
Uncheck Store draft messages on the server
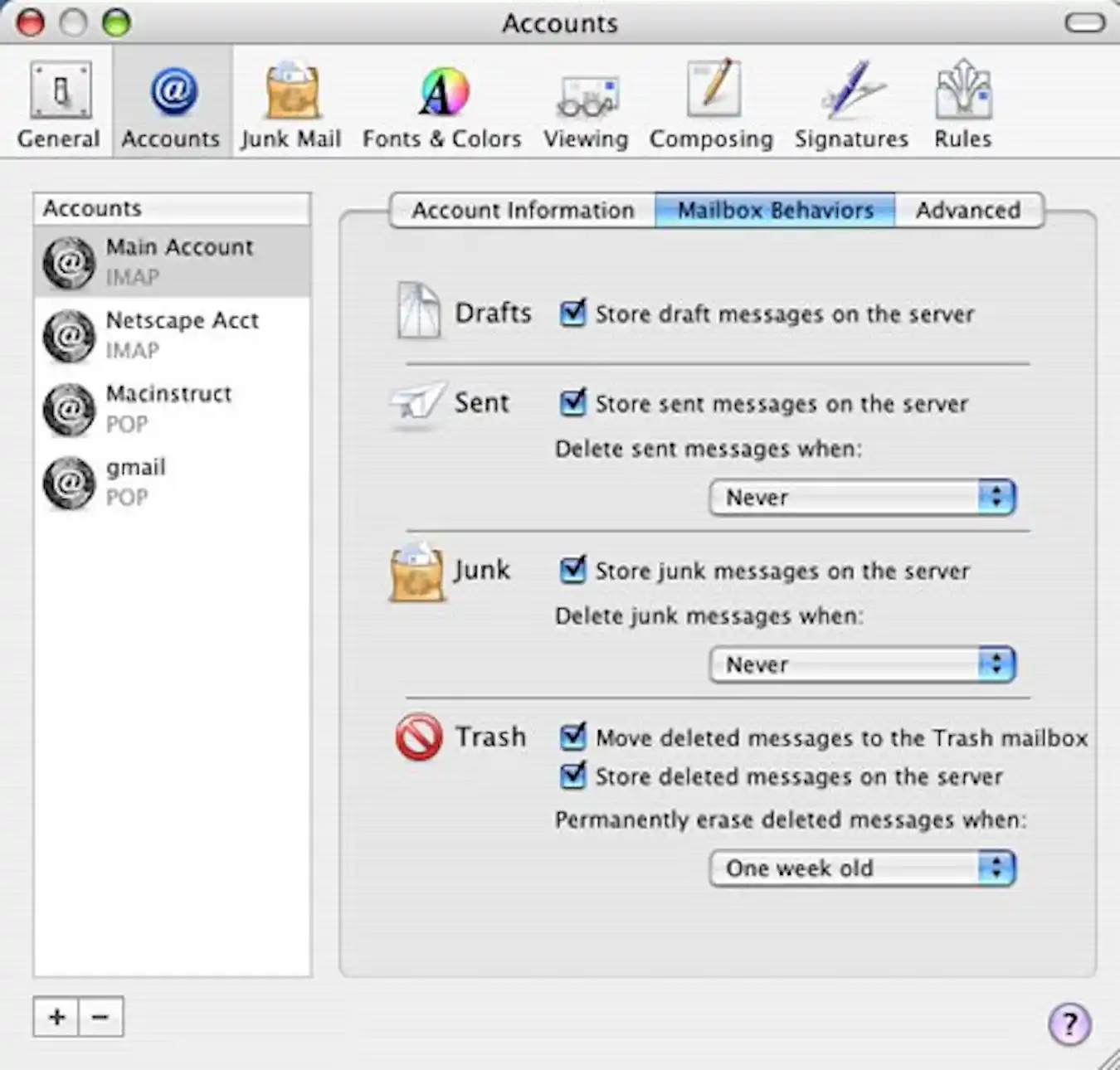point(573,314)
